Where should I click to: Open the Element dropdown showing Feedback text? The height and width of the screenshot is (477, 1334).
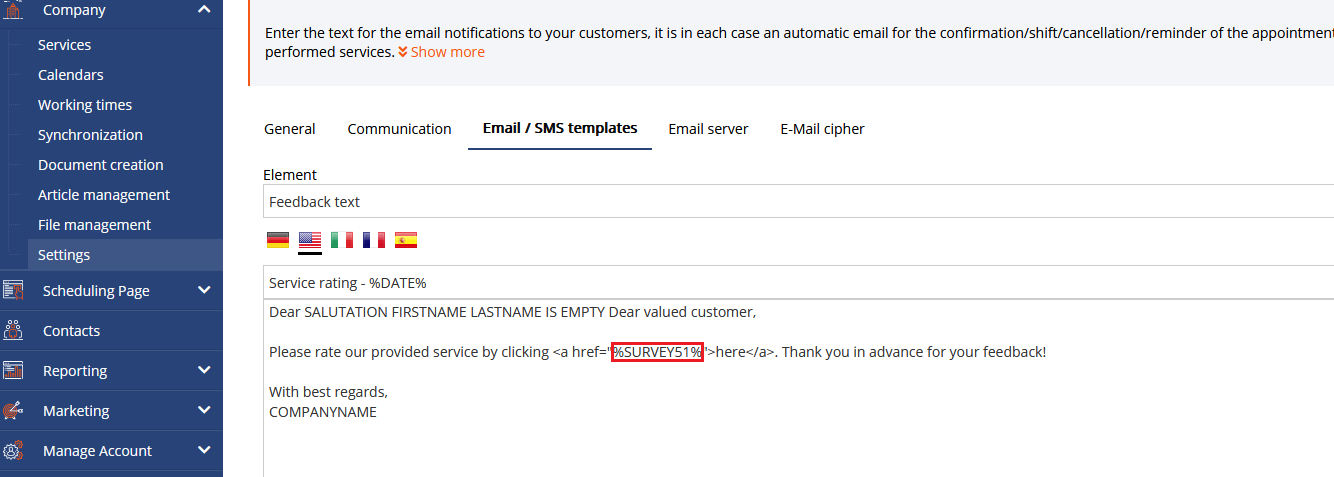click(x=798, y=201)
